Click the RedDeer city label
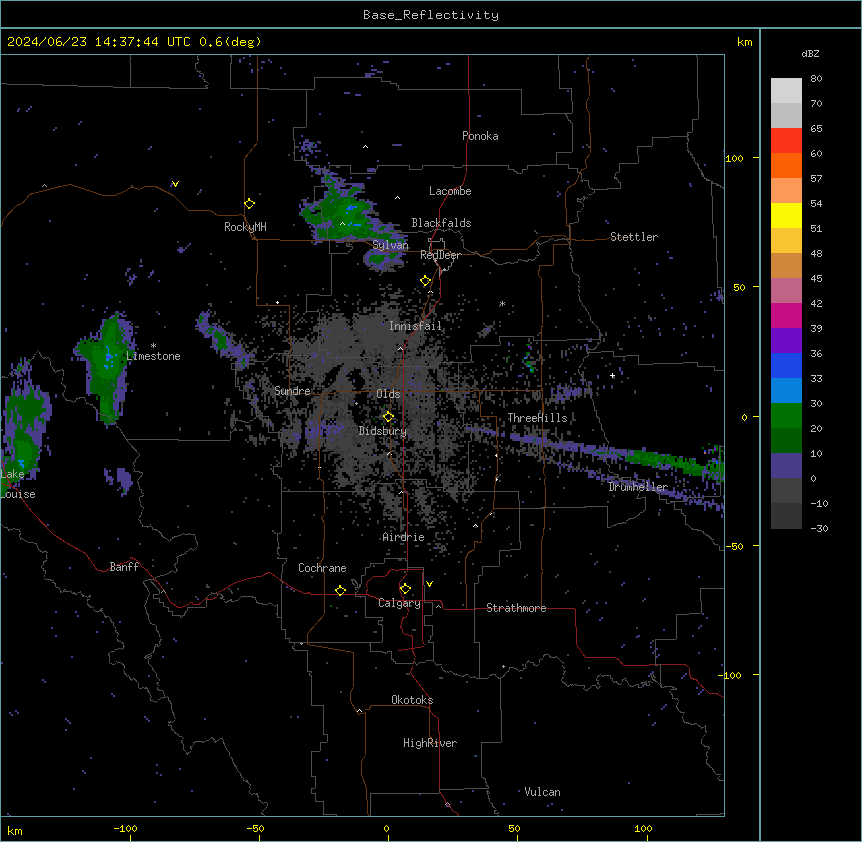The image size is (862, 842). (x=440, y=255)
